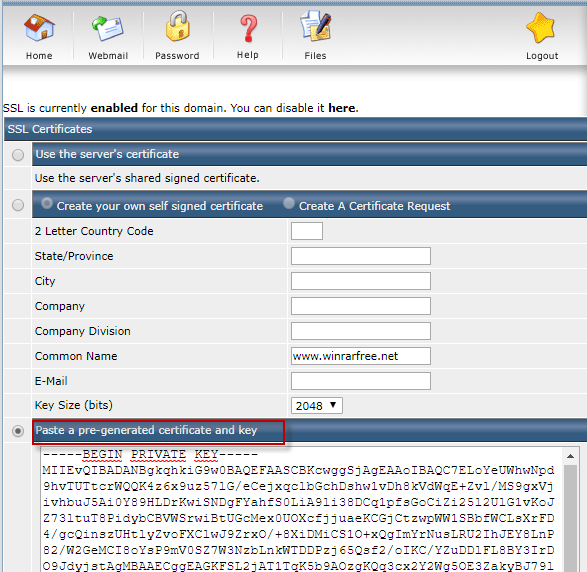This screenshot has width=587, height=572.
Task: Focus the State/Province input field
Action: 361,256
